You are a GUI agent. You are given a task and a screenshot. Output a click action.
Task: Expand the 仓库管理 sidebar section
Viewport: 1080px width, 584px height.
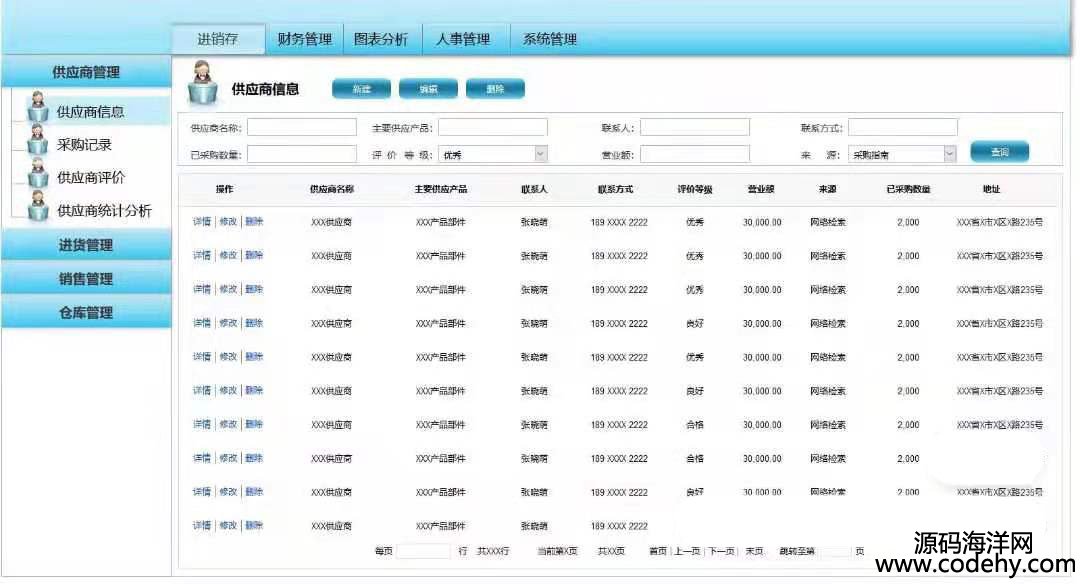86,313
